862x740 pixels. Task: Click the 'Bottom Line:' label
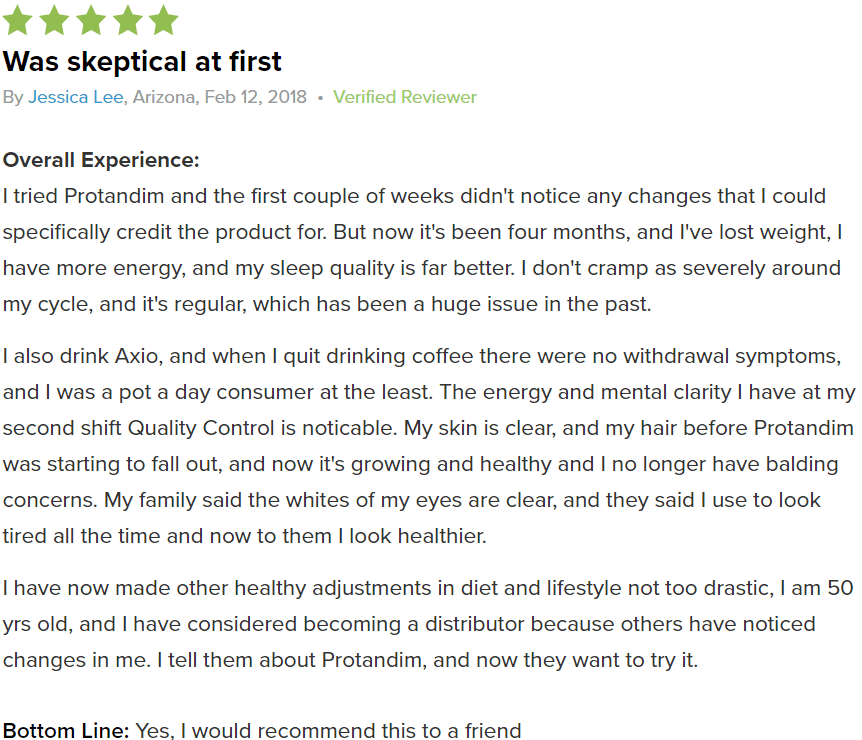coord(66,730)
